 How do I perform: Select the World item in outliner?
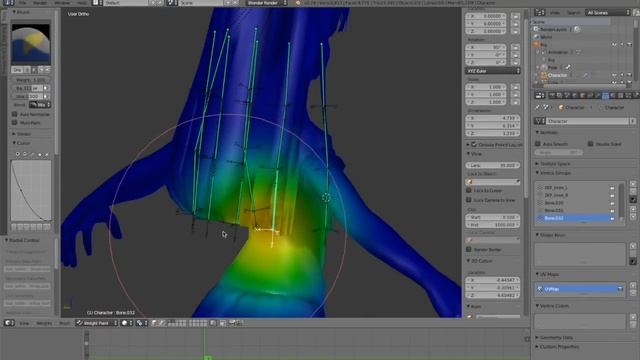(x=546, y=37)
